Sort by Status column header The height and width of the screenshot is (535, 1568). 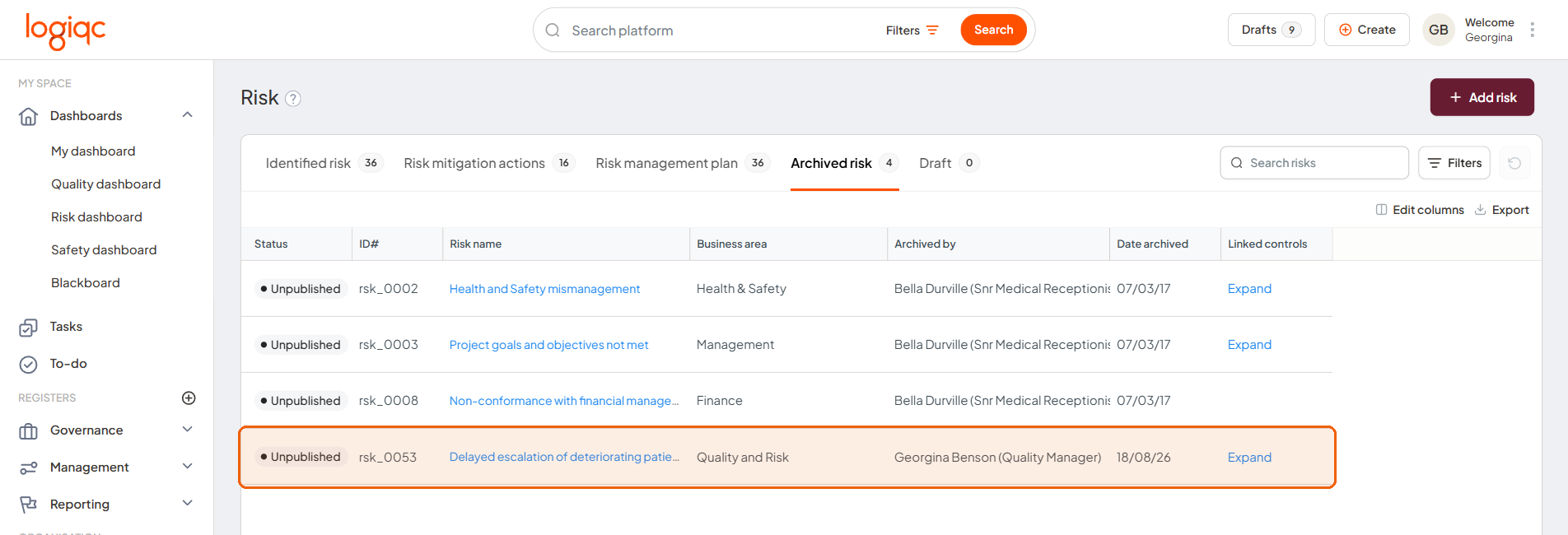296,244
